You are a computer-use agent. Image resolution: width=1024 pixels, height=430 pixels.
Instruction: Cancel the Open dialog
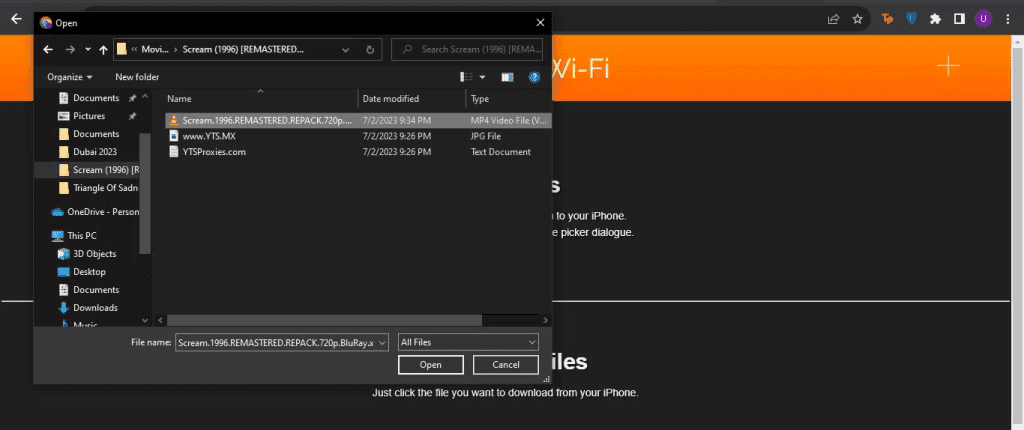tap(505, 365)
